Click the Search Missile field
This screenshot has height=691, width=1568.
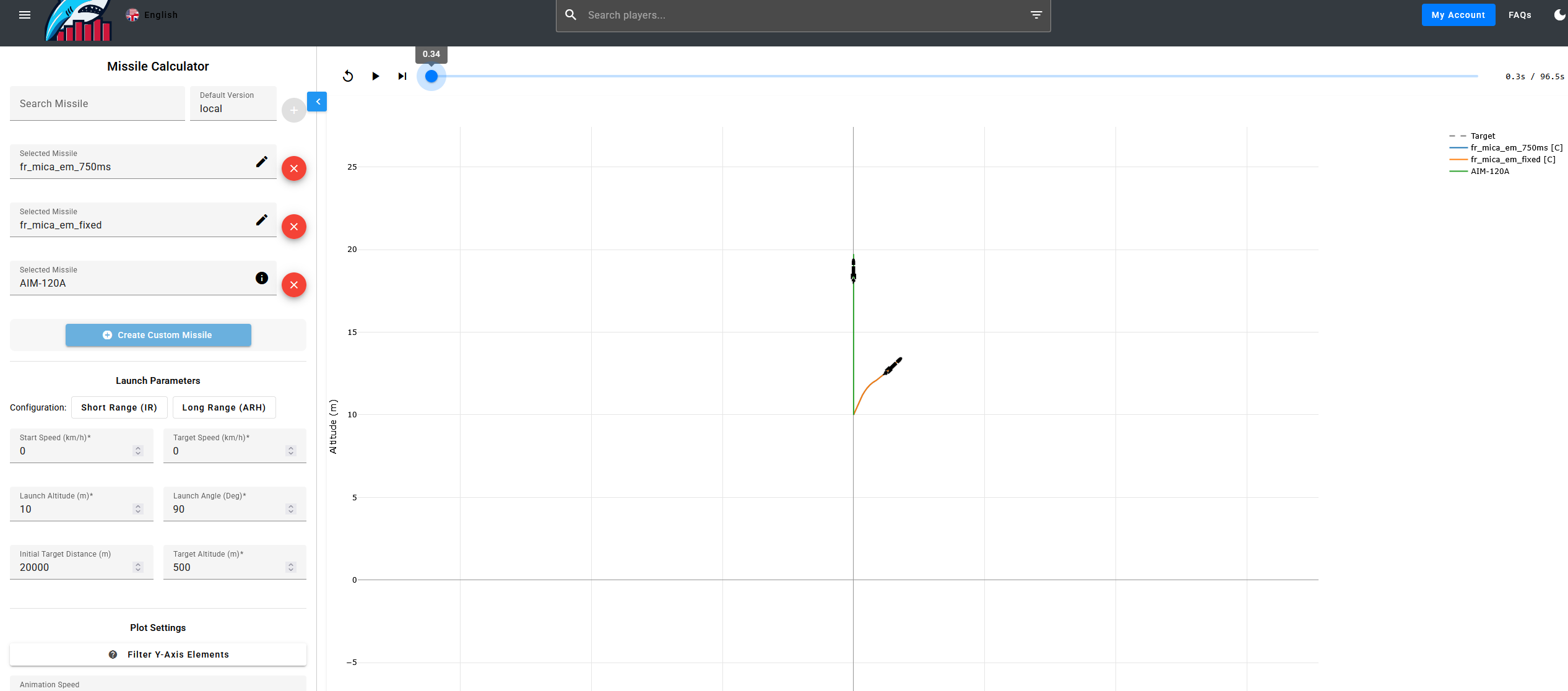97,103
